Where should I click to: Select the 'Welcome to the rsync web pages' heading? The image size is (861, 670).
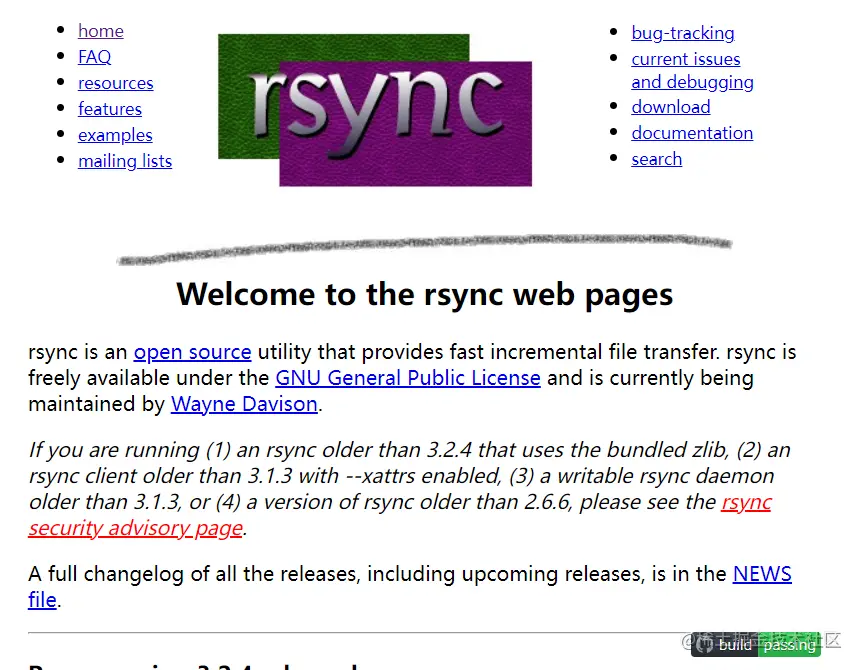coord(424,294)
